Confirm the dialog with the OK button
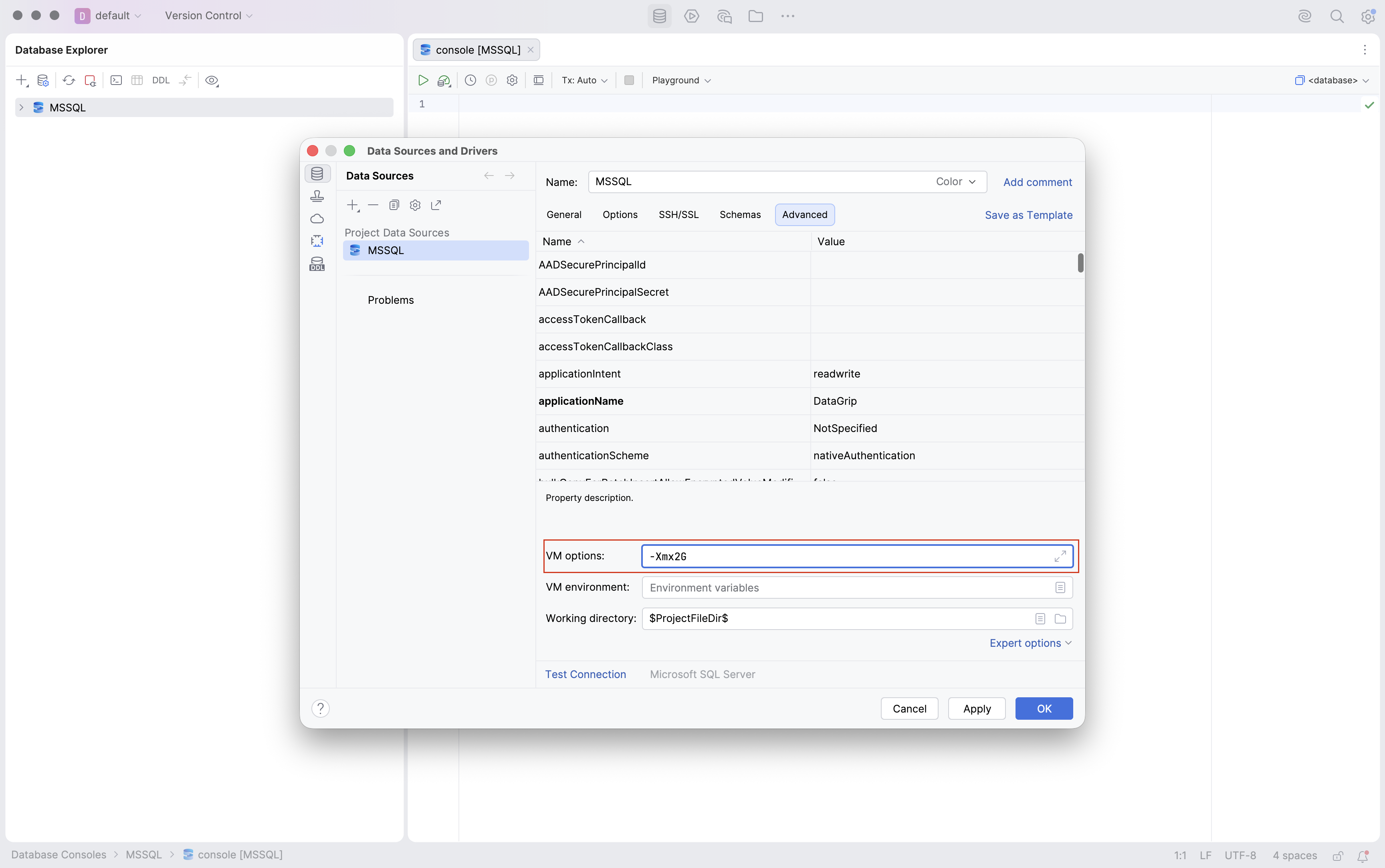1385x868 pixels. (x=1044, y=709)
